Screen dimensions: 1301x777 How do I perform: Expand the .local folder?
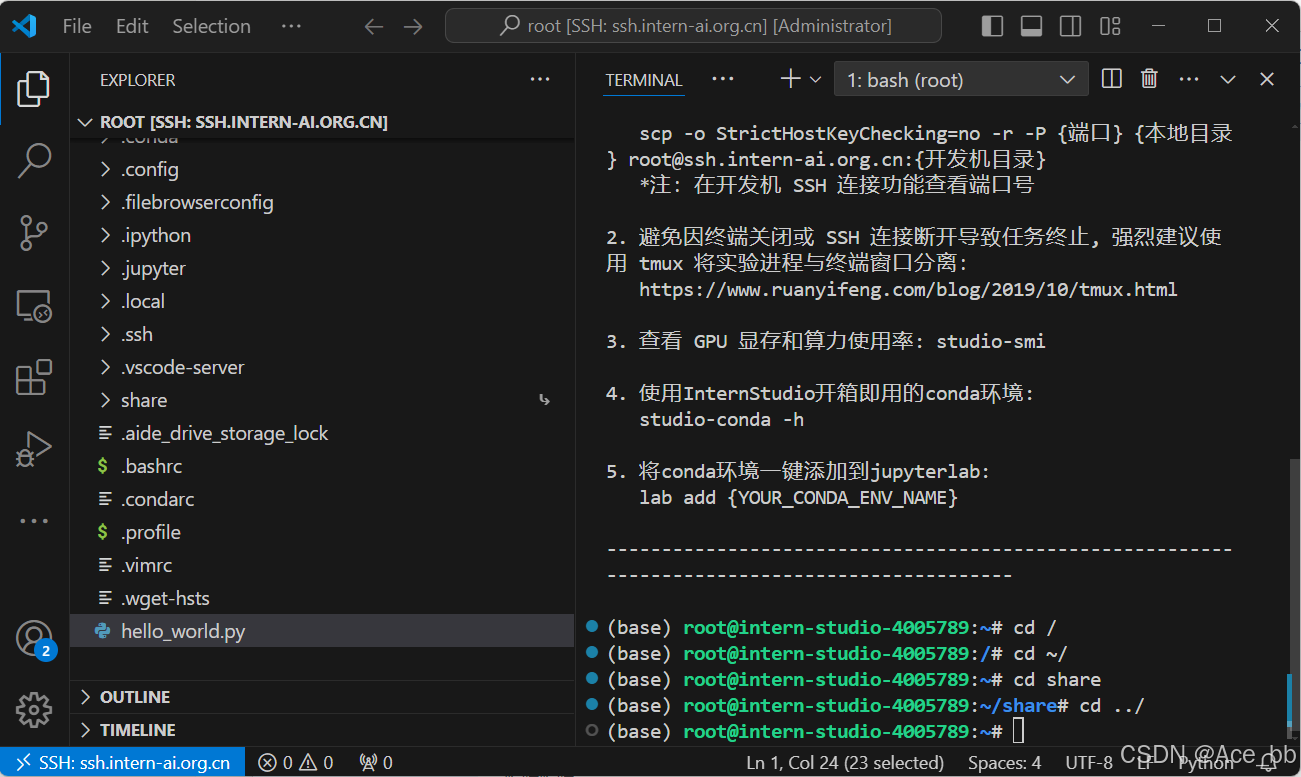tap(322, 301)
